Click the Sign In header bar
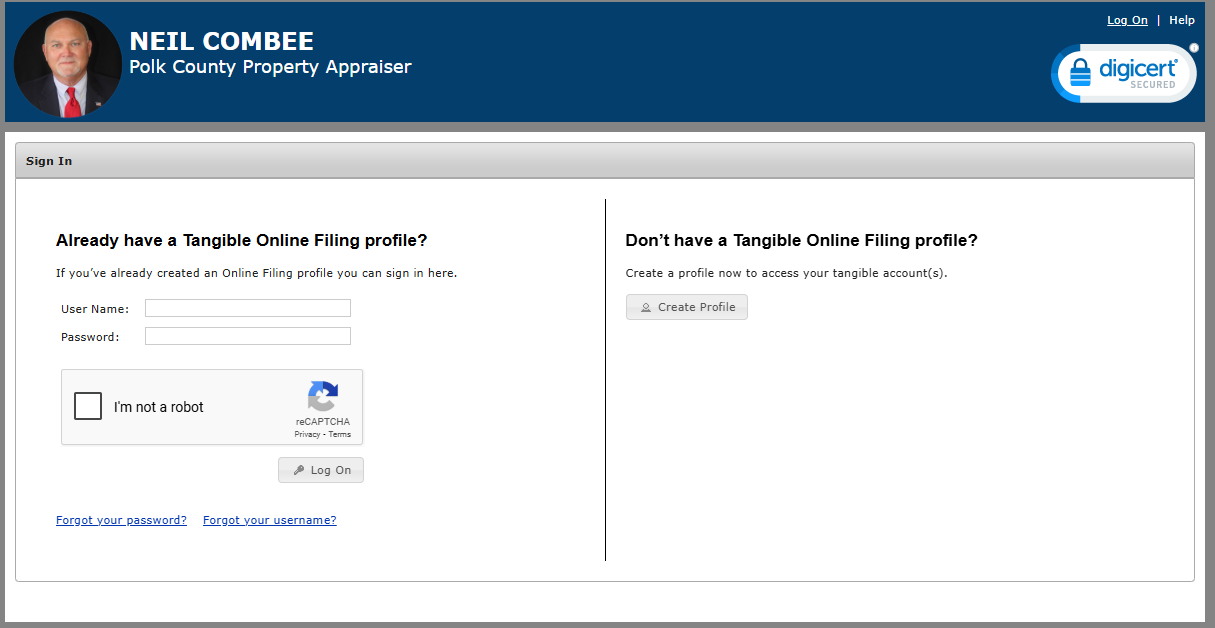 [x=49, y=160]
